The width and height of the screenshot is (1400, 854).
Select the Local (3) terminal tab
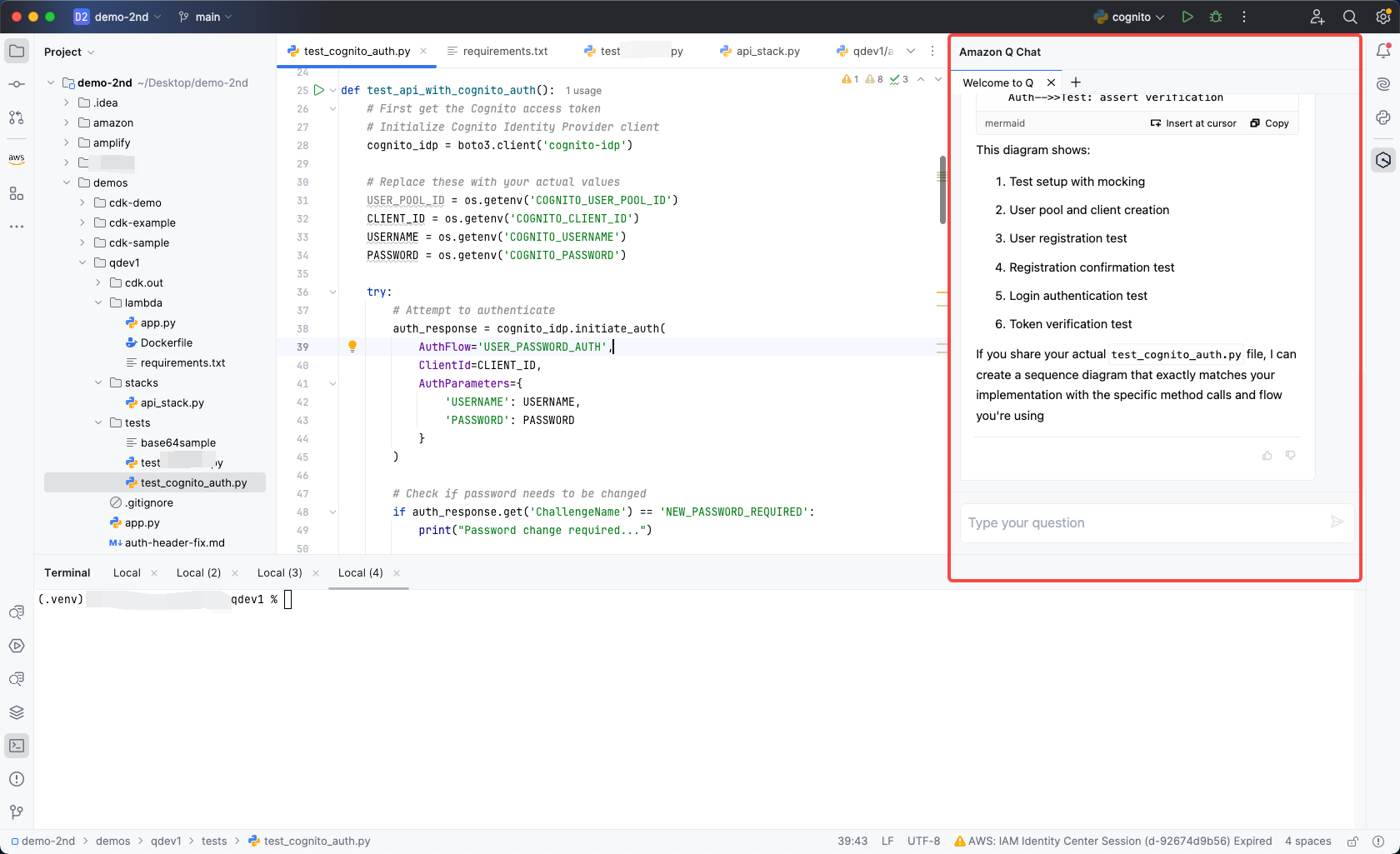[x=279, y=572]
